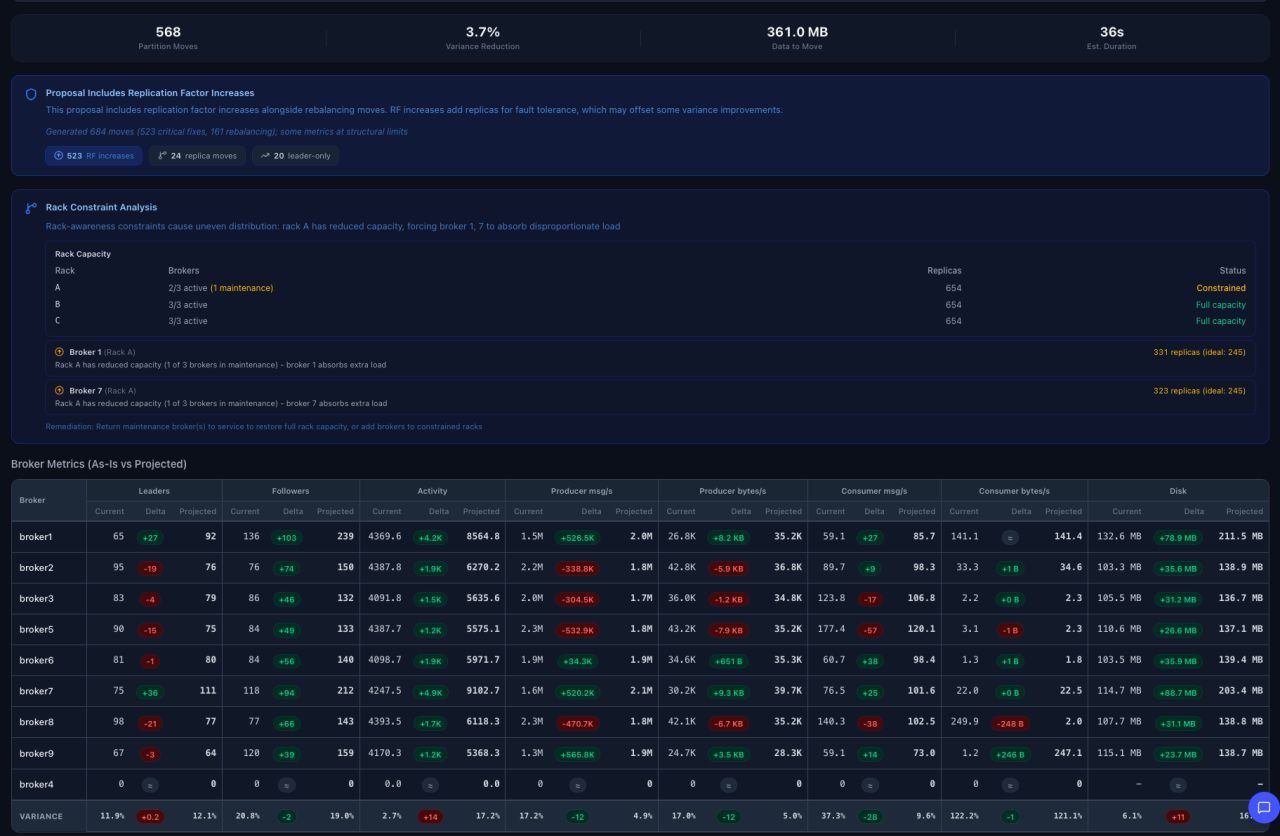Viewport: 1280px width, 836px height.
Task: Click the Leaders column group header
Action: (154, 491)
